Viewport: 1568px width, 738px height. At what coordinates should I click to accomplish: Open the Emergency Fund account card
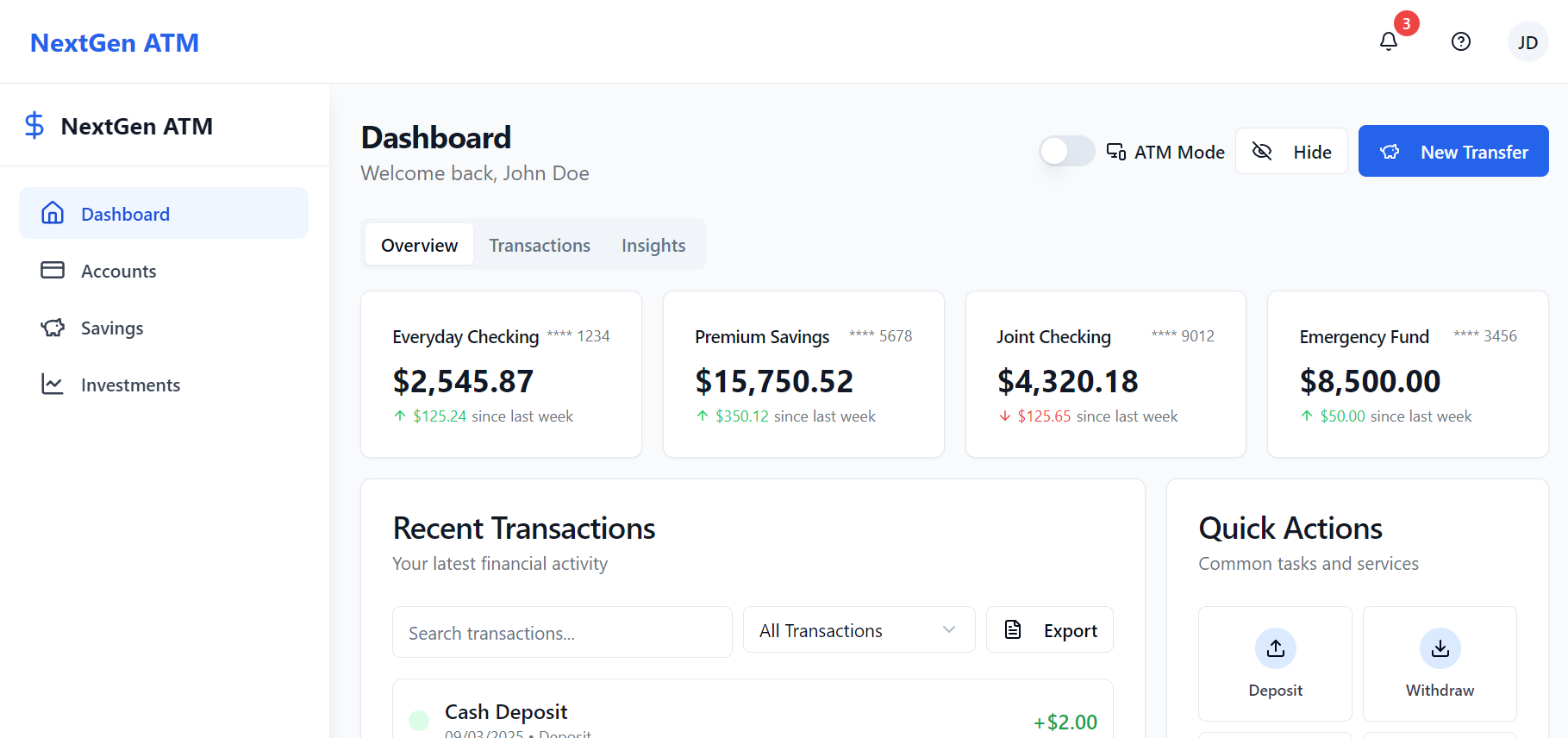(x=1408, y=374)
